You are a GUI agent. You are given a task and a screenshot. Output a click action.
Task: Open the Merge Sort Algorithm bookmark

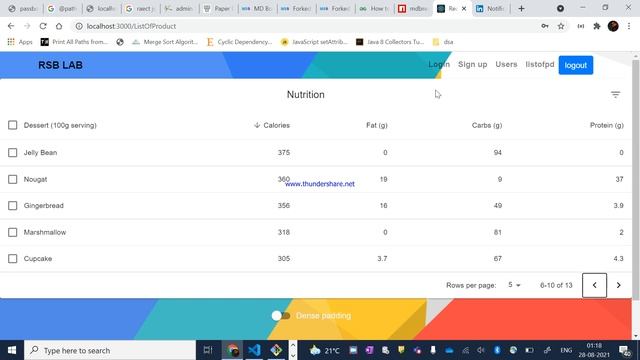165,42
